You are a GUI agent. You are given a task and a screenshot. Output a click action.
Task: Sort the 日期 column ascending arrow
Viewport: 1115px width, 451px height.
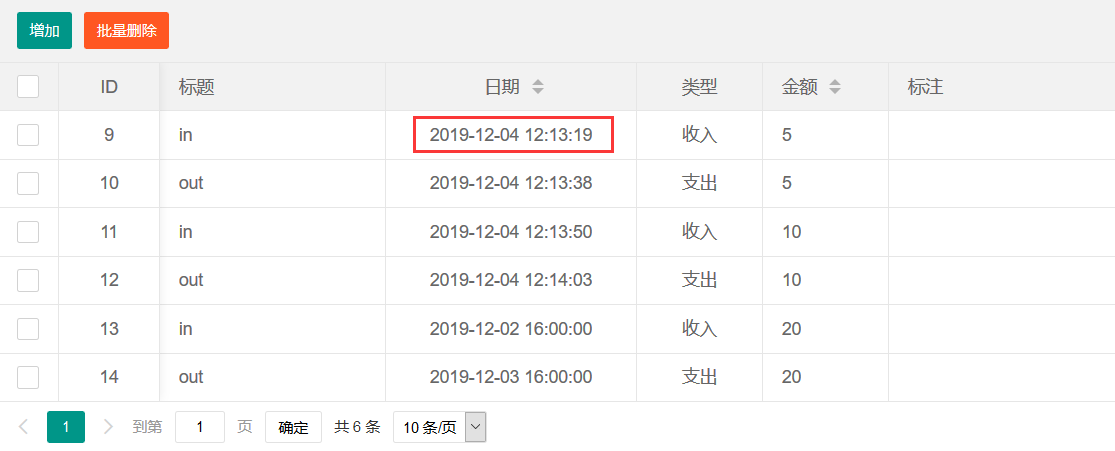[538, 82]
